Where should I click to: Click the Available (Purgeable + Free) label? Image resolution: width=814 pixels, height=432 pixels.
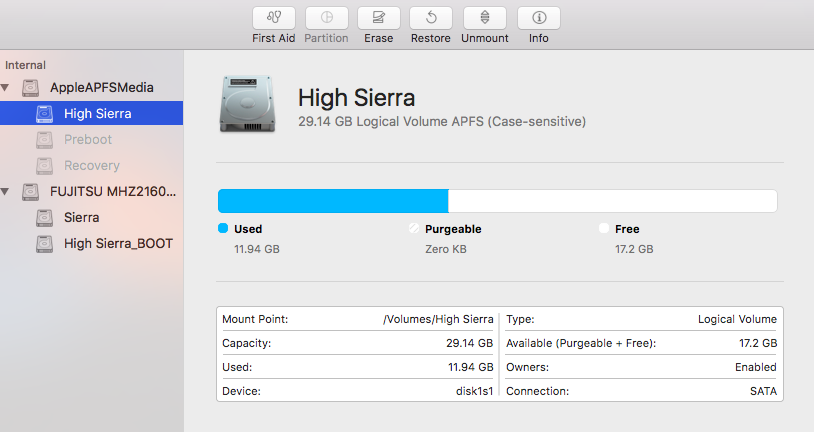tap(581, 343)
